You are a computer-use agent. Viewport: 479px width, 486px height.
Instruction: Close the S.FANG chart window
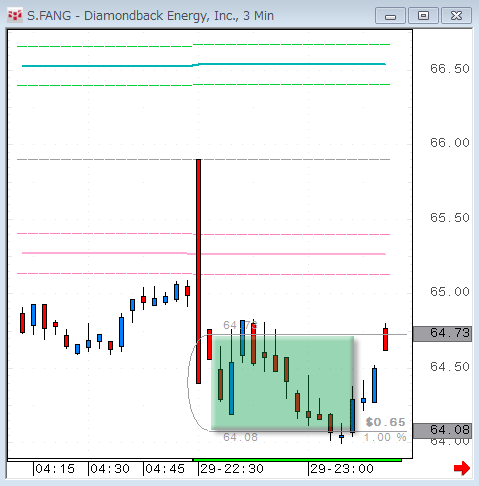(x=456, y=16)
